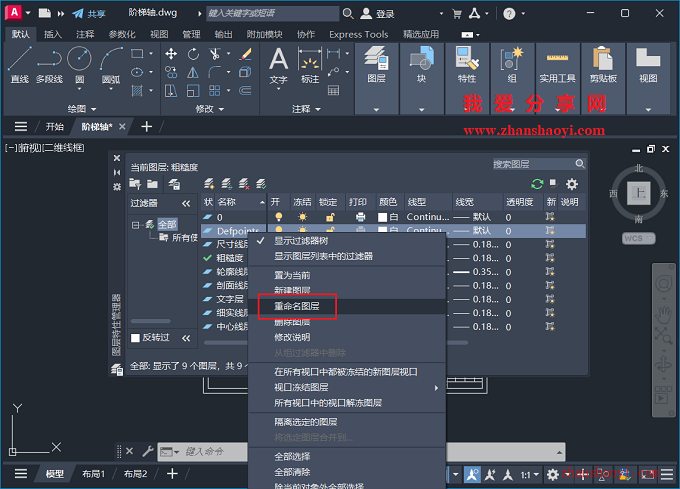
Task: Choose 重命名图层 from the context menu
Action: point(297,306)
